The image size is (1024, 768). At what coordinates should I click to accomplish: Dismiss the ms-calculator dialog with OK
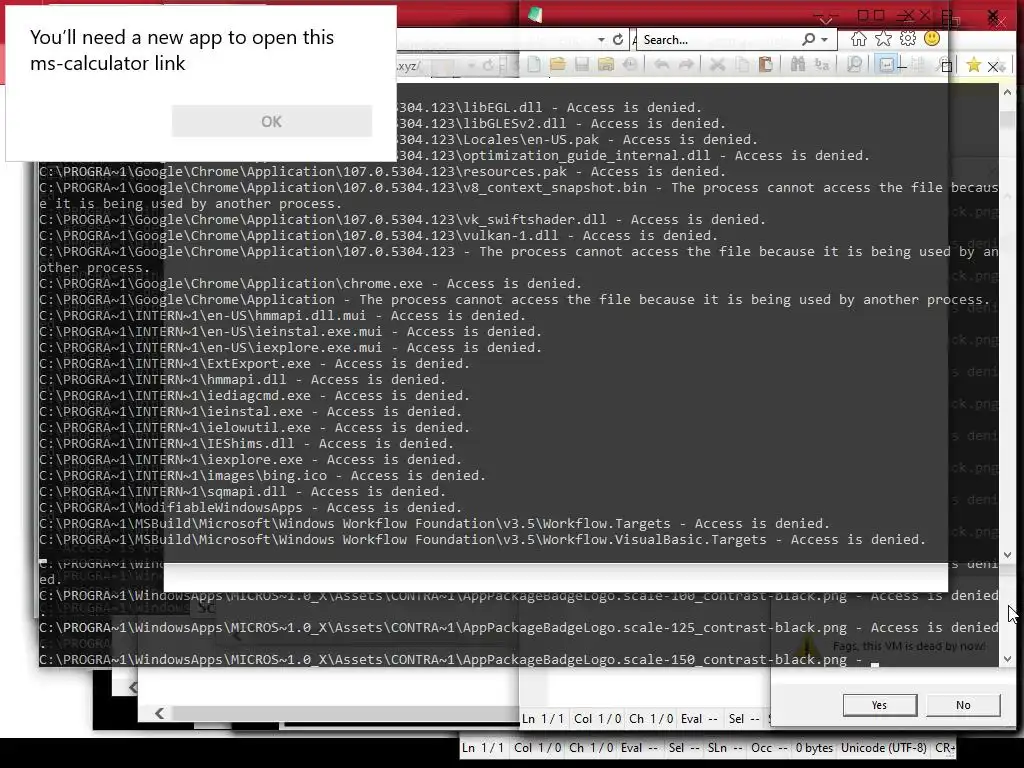[x=272, y=121]
